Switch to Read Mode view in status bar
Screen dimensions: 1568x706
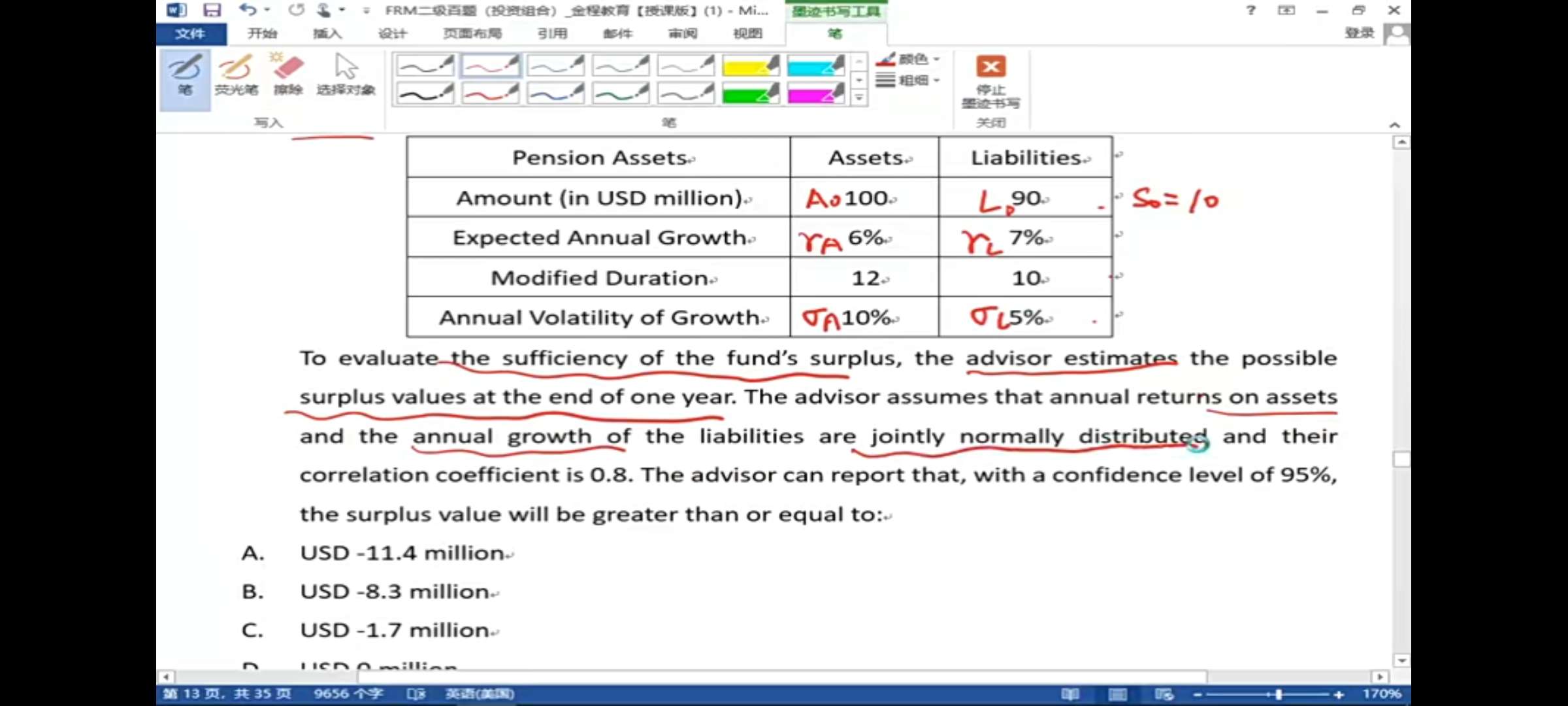click(x=1070, y=694)
